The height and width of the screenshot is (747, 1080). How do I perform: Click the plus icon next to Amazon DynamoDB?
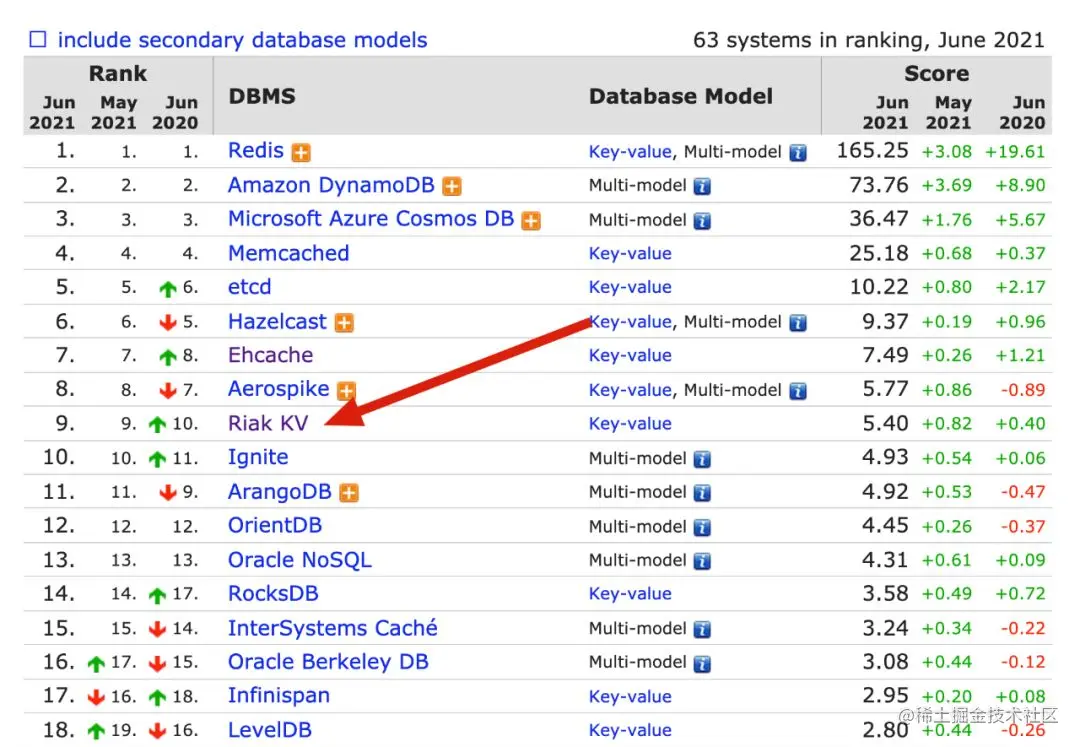tap(452, 186)
